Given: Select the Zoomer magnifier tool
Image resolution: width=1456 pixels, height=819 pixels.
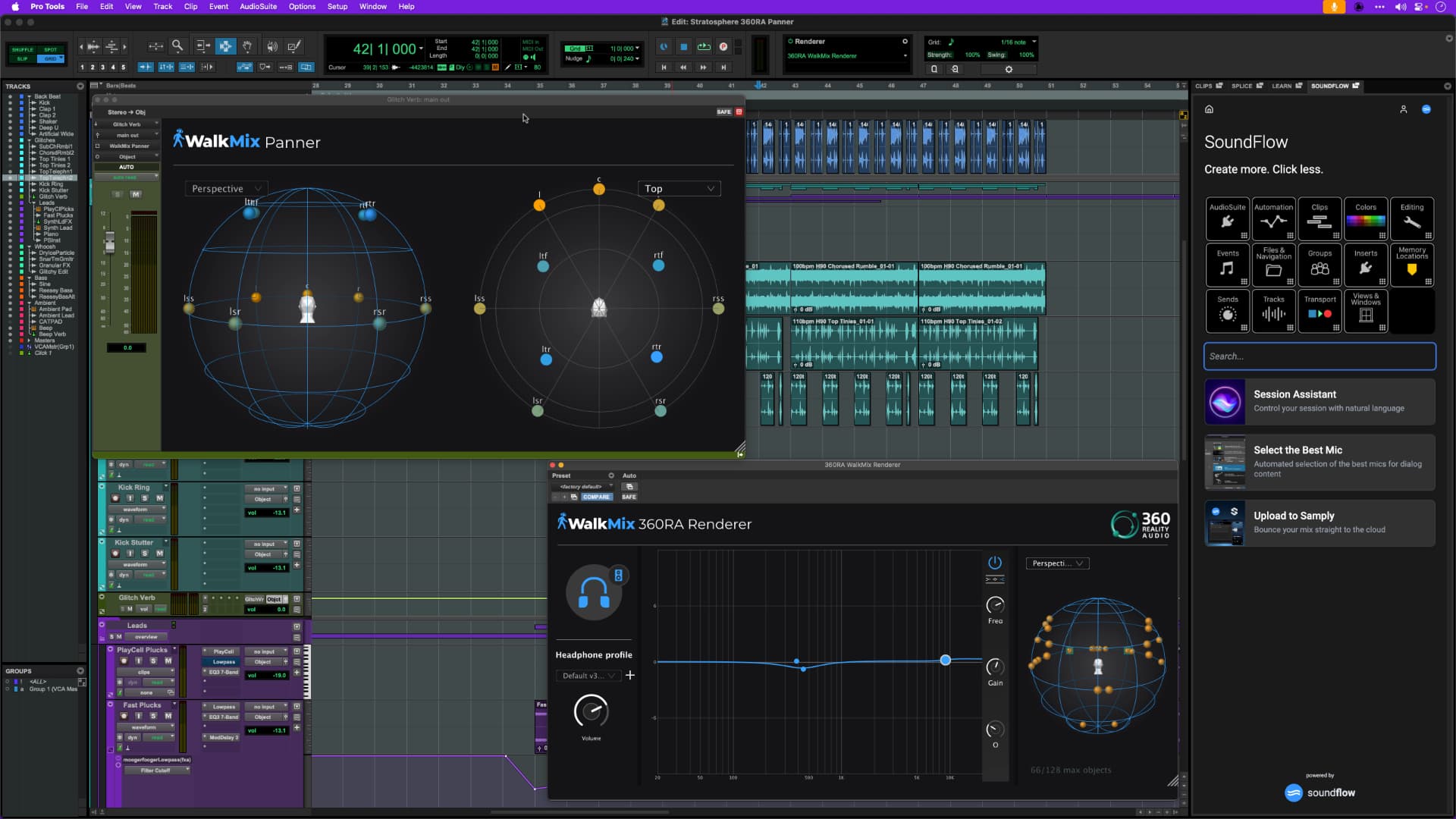Looking at the screenshot, I should point(178,46).
